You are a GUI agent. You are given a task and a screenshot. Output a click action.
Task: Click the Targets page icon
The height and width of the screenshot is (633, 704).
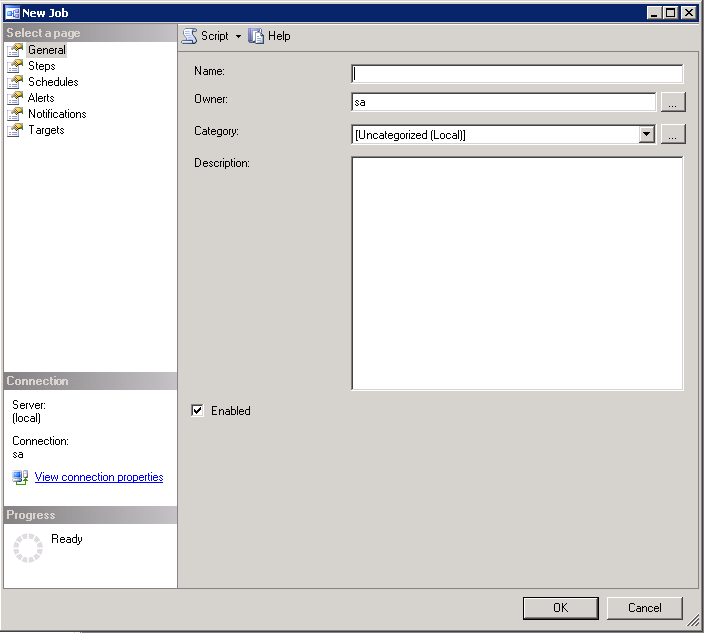[x=15, y=130]
